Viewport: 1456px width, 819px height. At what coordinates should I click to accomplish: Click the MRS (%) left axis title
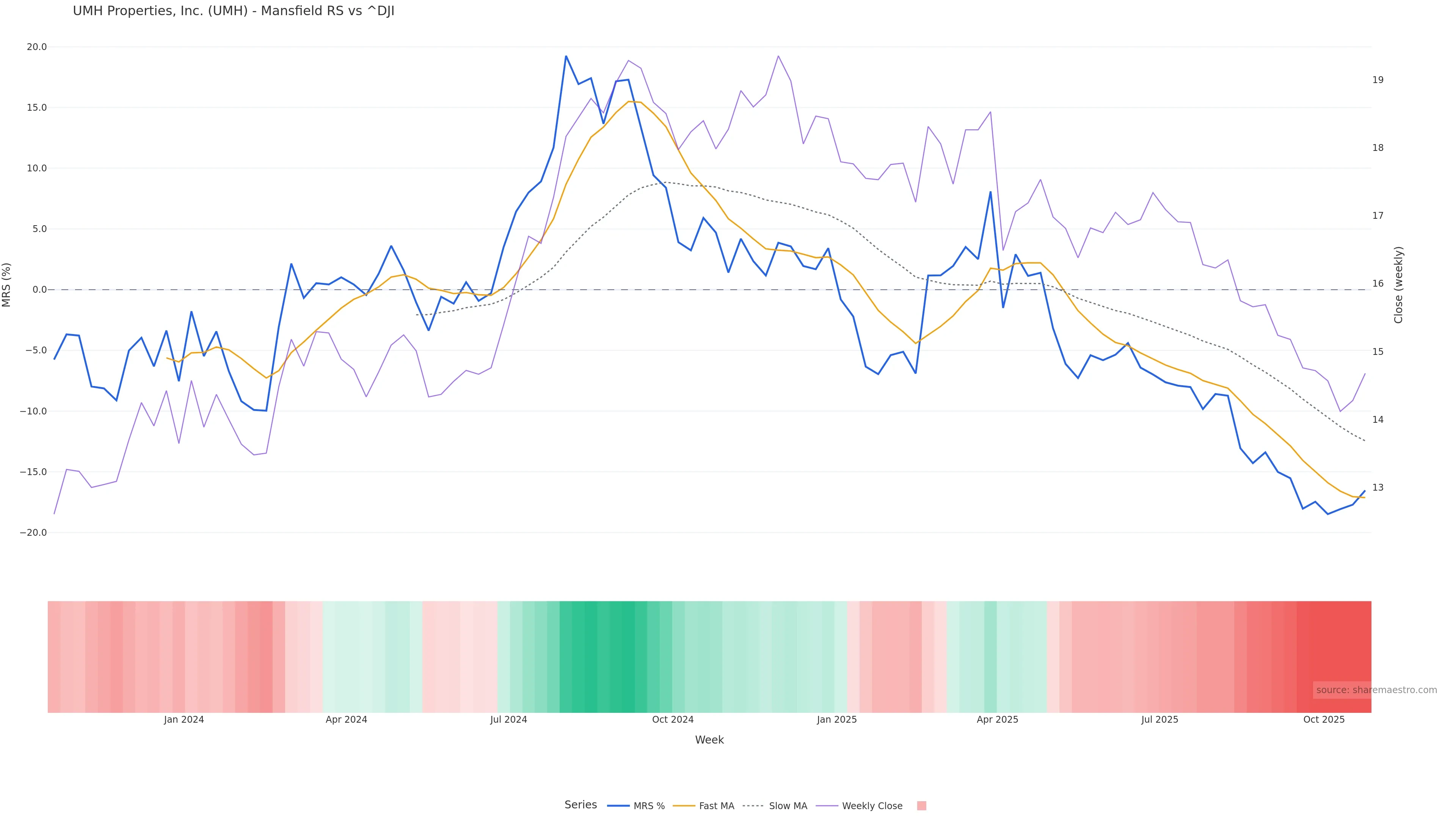click(7, 285)
